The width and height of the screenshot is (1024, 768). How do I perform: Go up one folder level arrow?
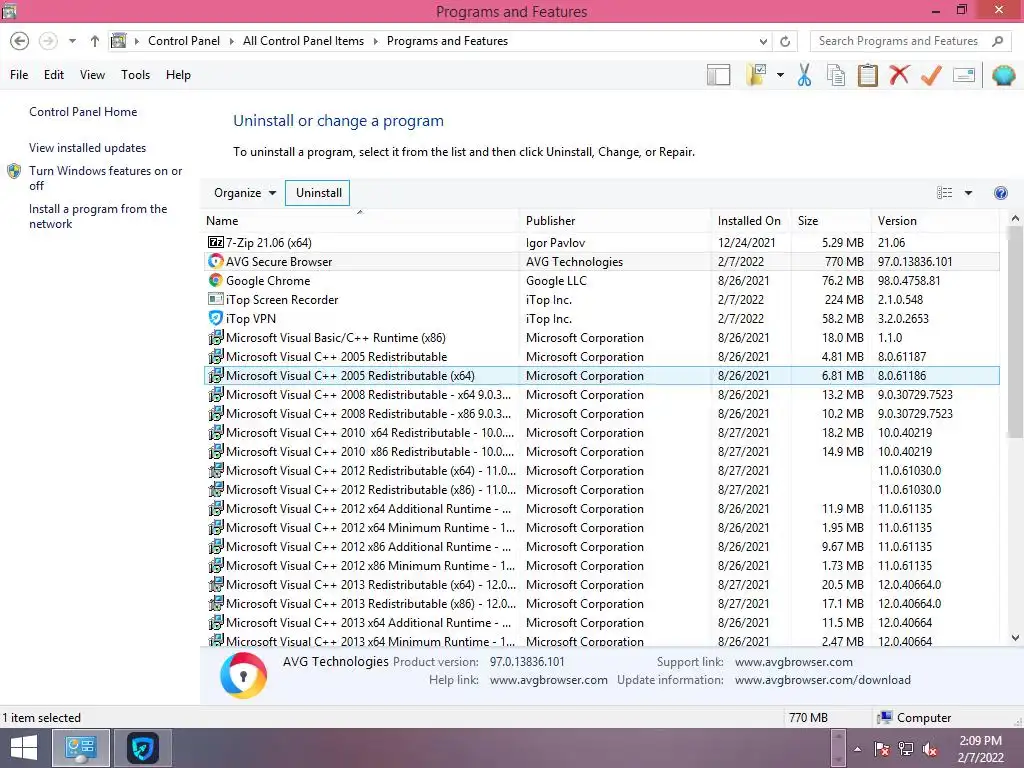pyautogui.click(x=95, y=41)
